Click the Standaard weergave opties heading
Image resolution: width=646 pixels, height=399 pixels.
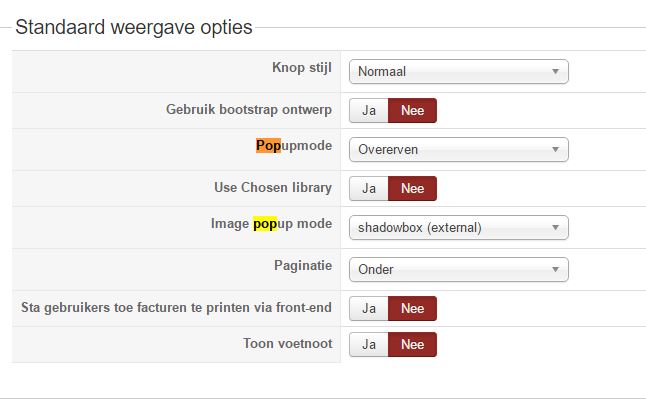[134, 27]
